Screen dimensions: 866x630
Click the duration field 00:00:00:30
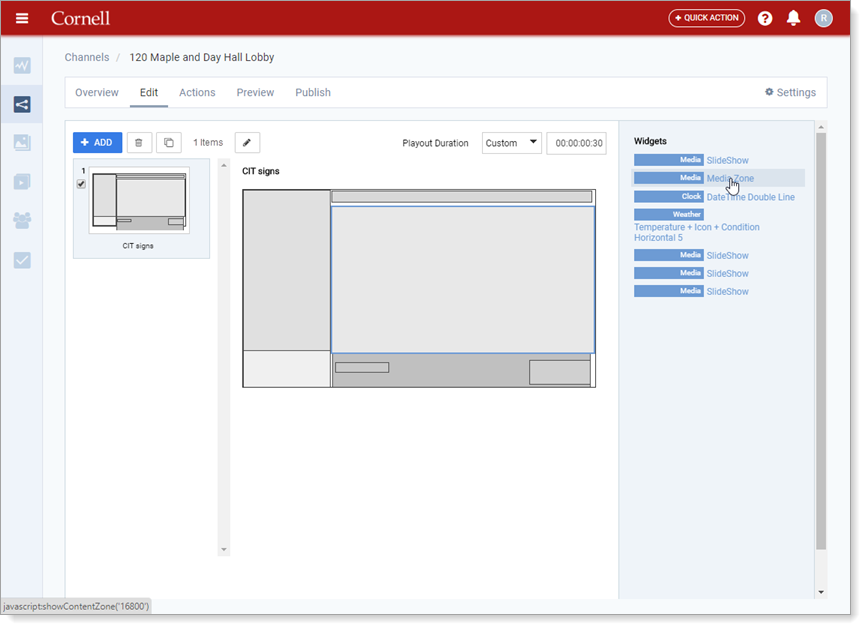(x=577, y=143)
